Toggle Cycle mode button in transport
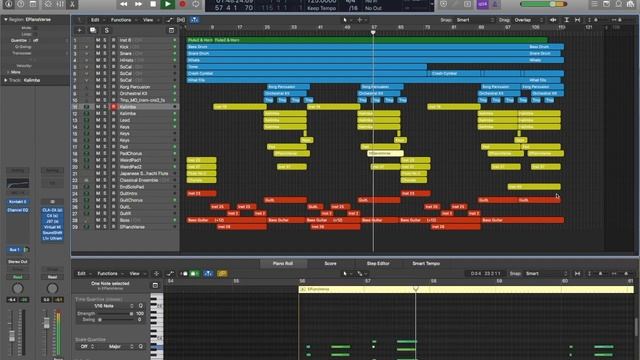The width and height of the screenshot is (640, 360). click(x=196, y=4)
